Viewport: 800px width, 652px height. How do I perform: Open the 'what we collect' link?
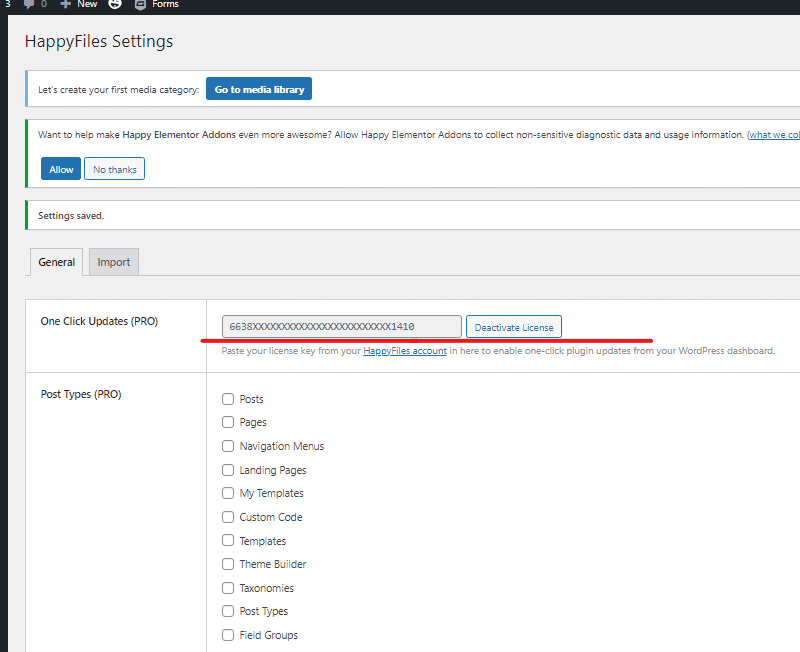click(x=774, y=135)
